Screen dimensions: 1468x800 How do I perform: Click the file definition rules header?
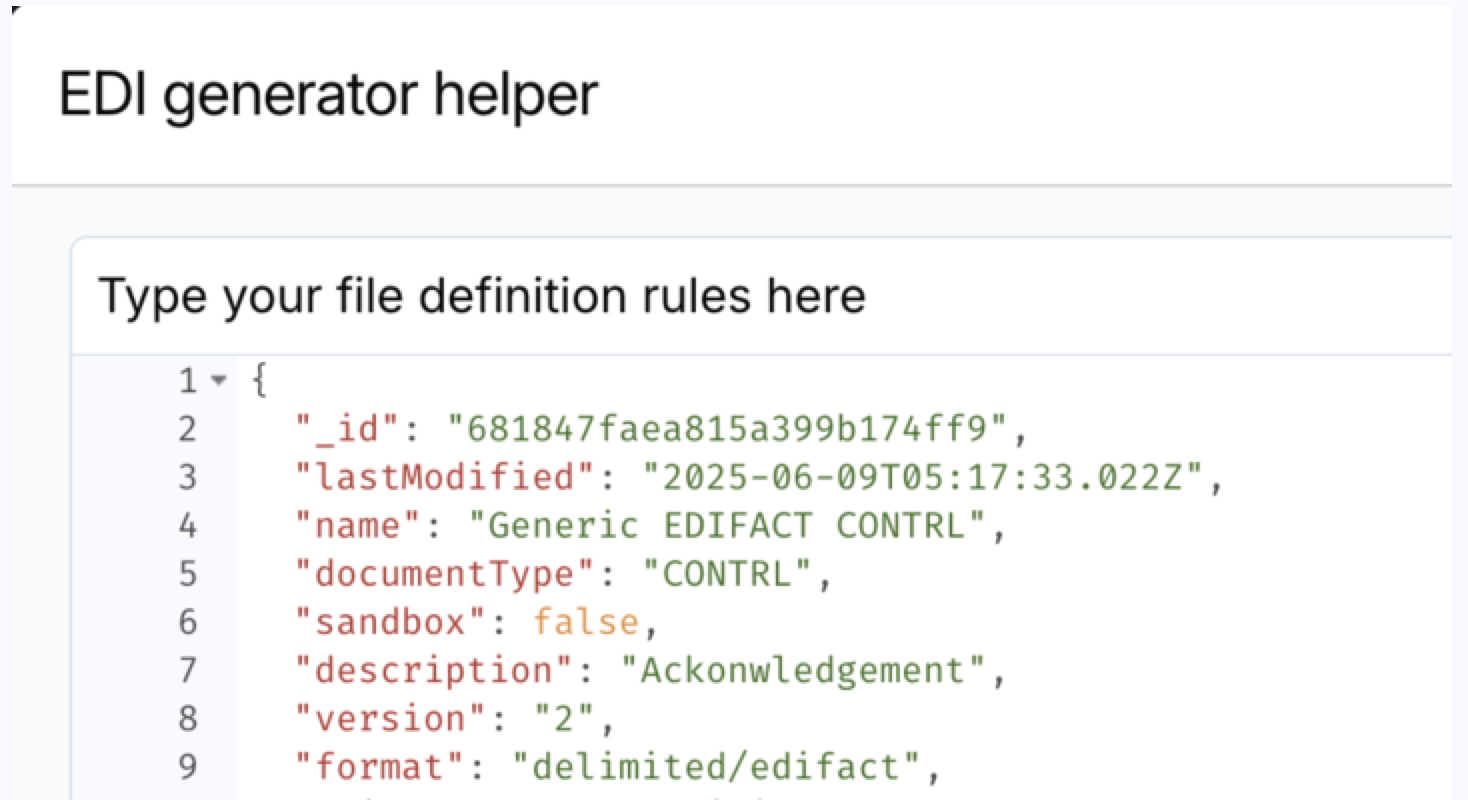(482, 295)
